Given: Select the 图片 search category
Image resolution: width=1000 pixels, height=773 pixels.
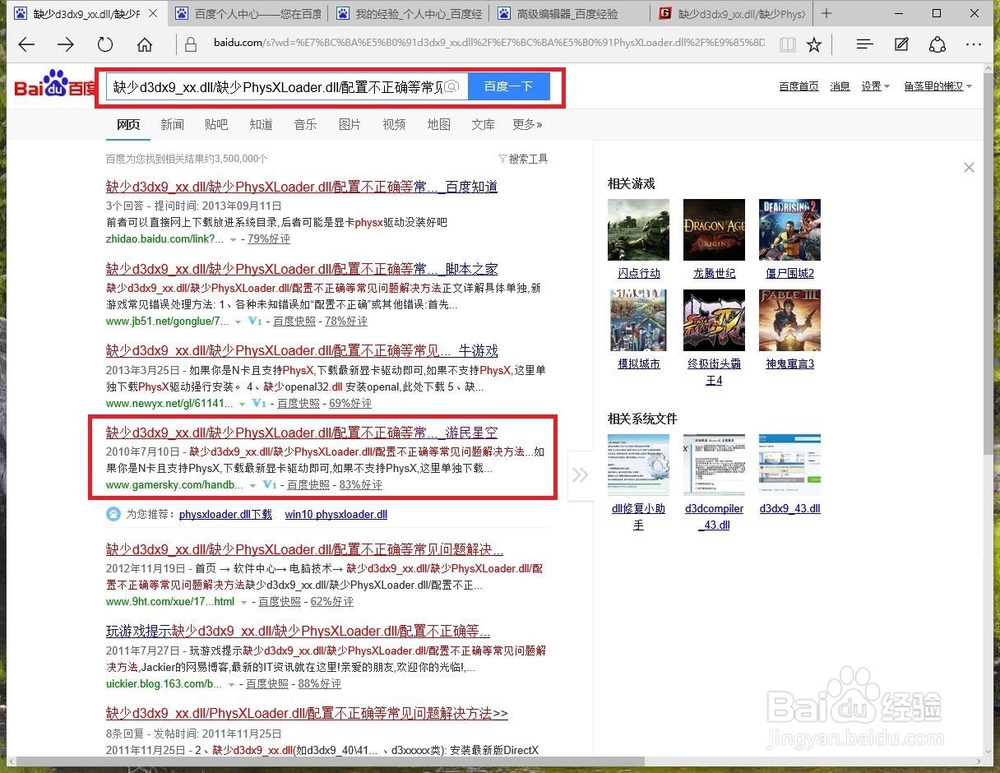Looking at the screenshot, I should point(349,124).
